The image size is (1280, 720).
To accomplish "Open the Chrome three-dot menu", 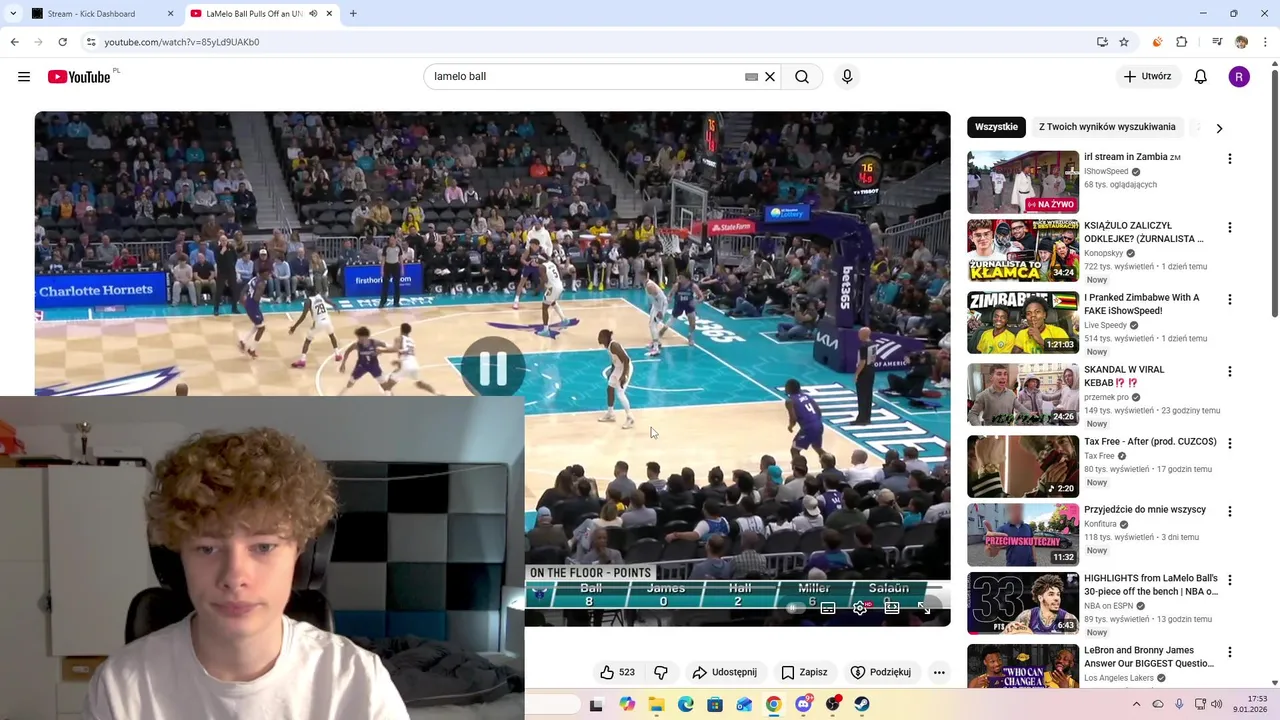I will tap(1266, 42).
